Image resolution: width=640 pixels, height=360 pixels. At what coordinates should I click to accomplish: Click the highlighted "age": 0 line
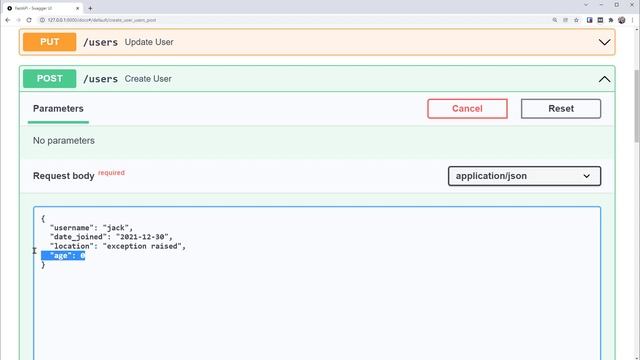tap(63, 256)
